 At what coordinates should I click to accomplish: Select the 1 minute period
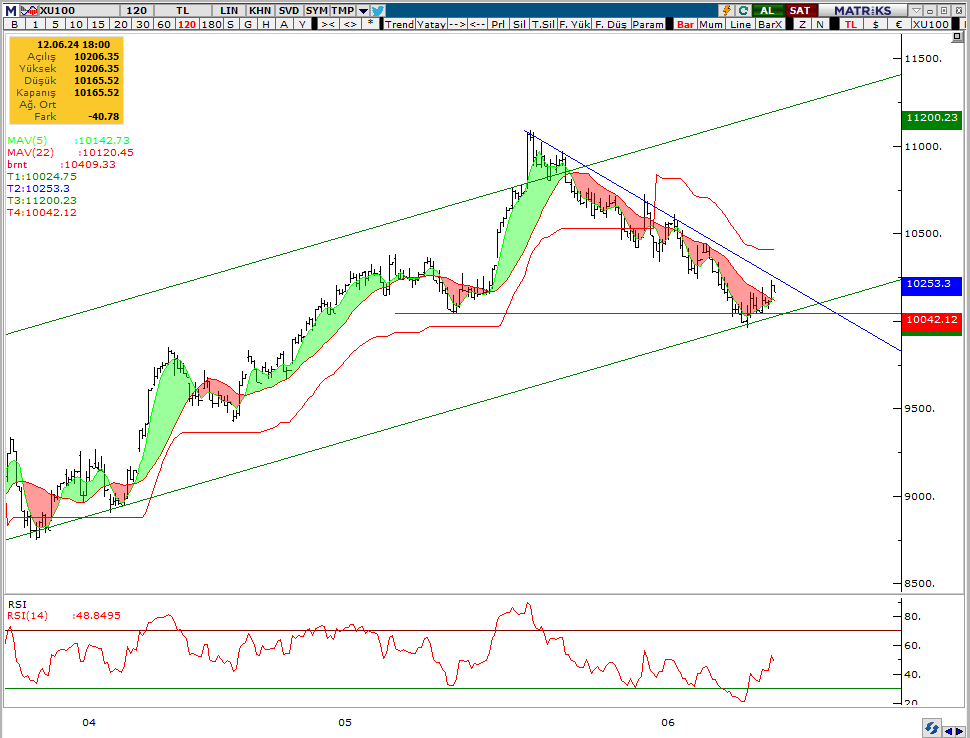point(35,24)
